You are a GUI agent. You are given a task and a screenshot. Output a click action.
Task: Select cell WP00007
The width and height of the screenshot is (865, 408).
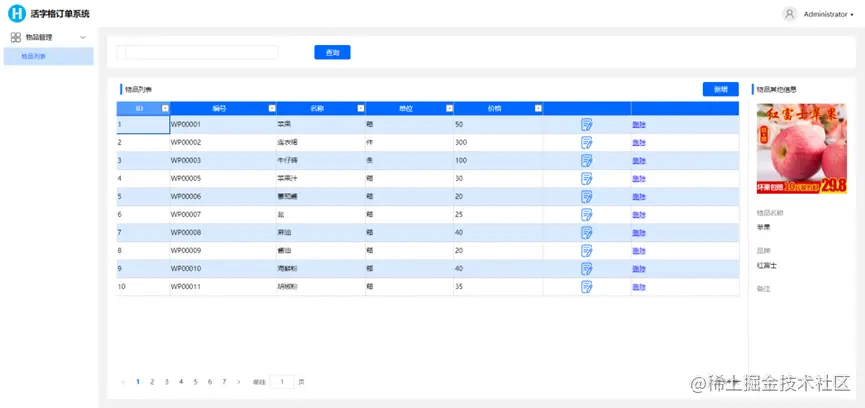[223, 214]
